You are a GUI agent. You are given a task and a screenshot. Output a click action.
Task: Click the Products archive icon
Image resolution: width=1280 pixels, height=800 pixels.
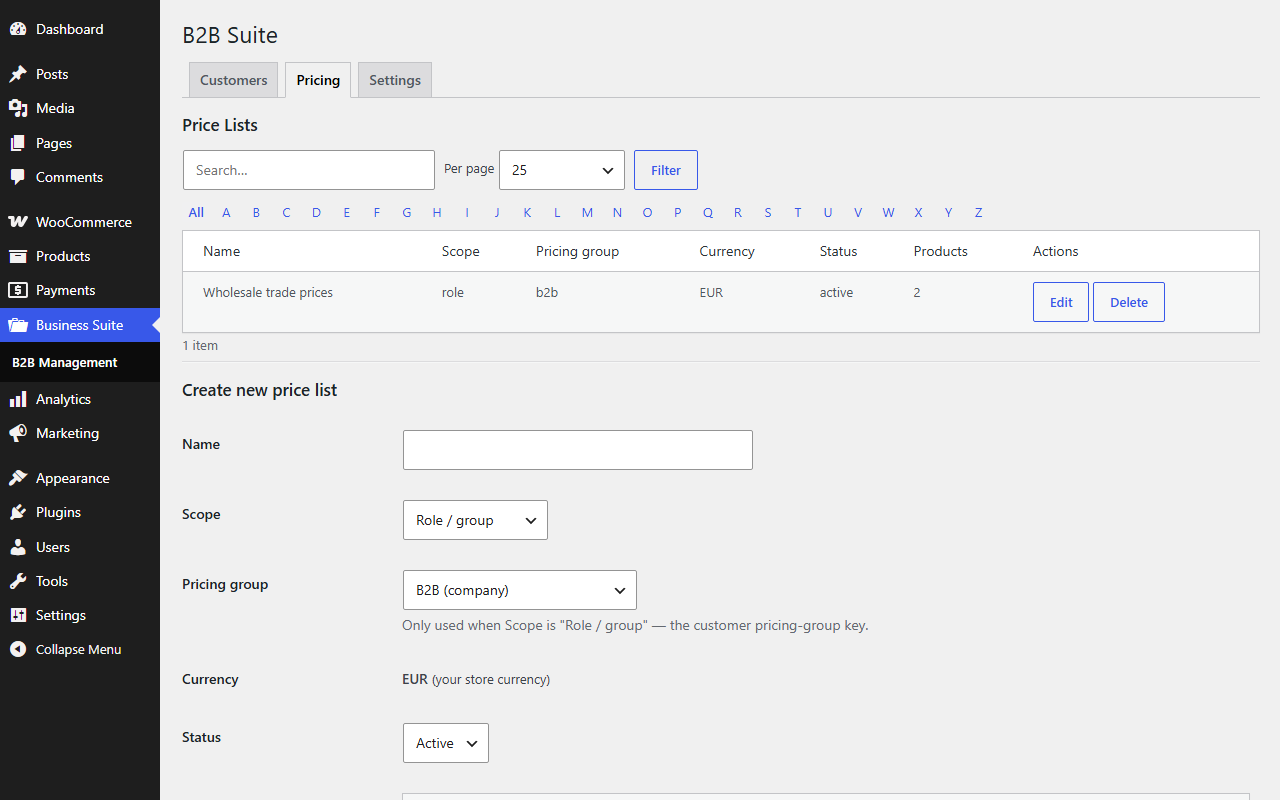(x=18, y=256)
